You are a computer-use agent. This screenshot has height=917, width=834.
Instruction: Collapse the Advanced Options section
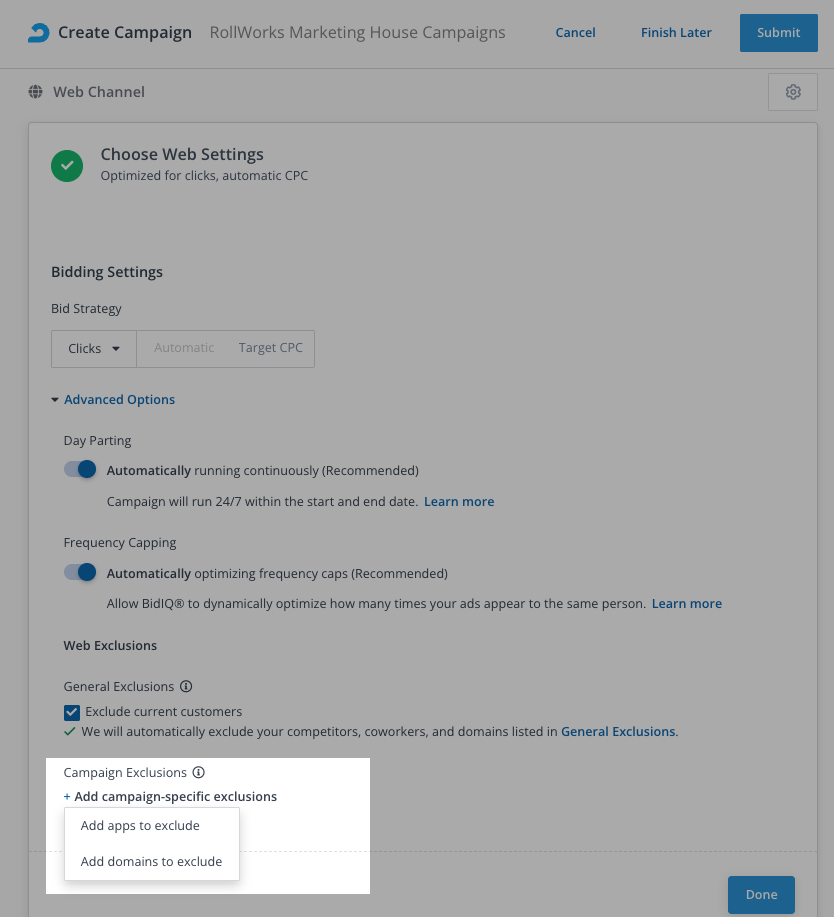pyautogui.click(x=113, y=400)
